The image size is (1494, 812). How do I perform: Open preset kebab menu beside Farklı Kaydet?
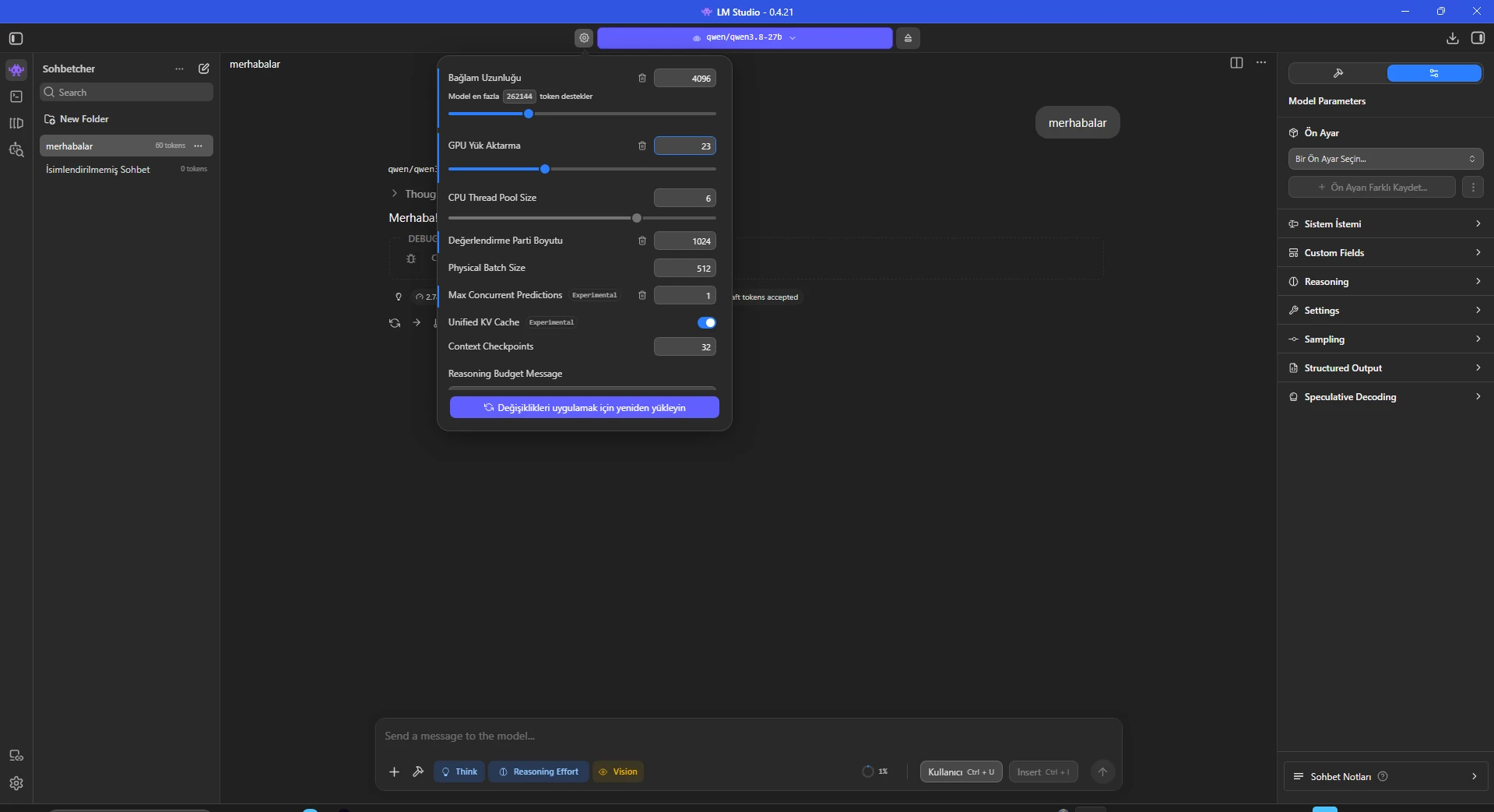pos(1473,187)
